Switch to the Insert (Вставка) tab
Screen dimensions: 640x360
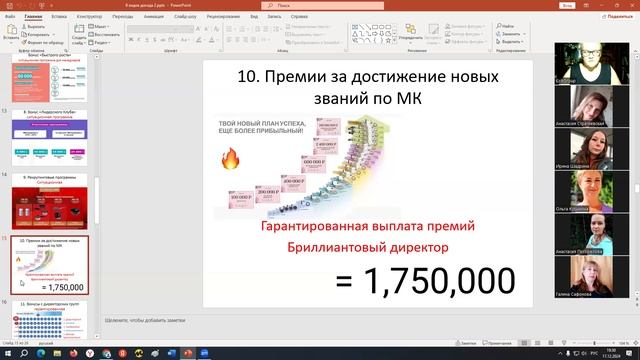coord(59,16)
